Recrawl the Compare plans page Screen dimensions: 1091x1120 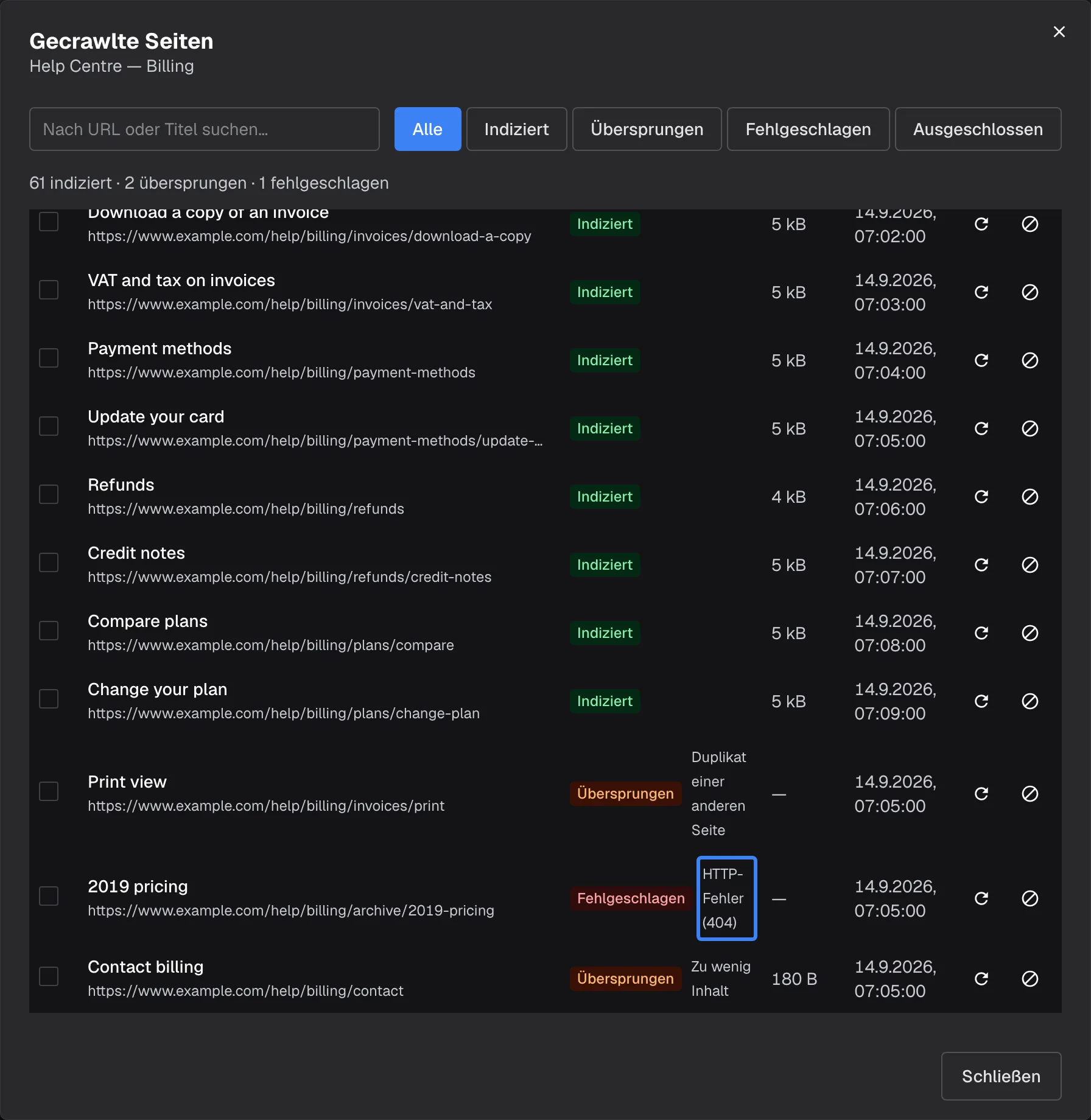click(981, 633)
